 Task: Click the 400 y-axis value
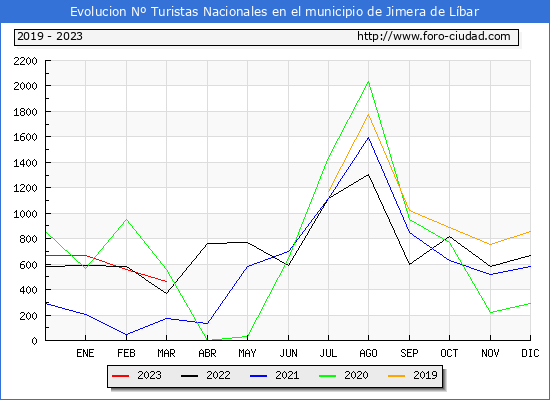(x=28, y=290)
